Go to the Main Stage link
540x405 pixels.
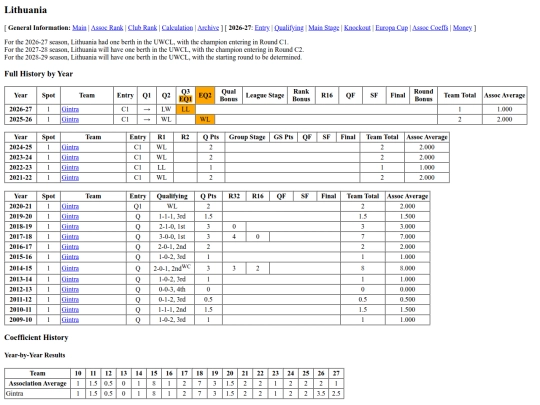[x=323, y=28]
